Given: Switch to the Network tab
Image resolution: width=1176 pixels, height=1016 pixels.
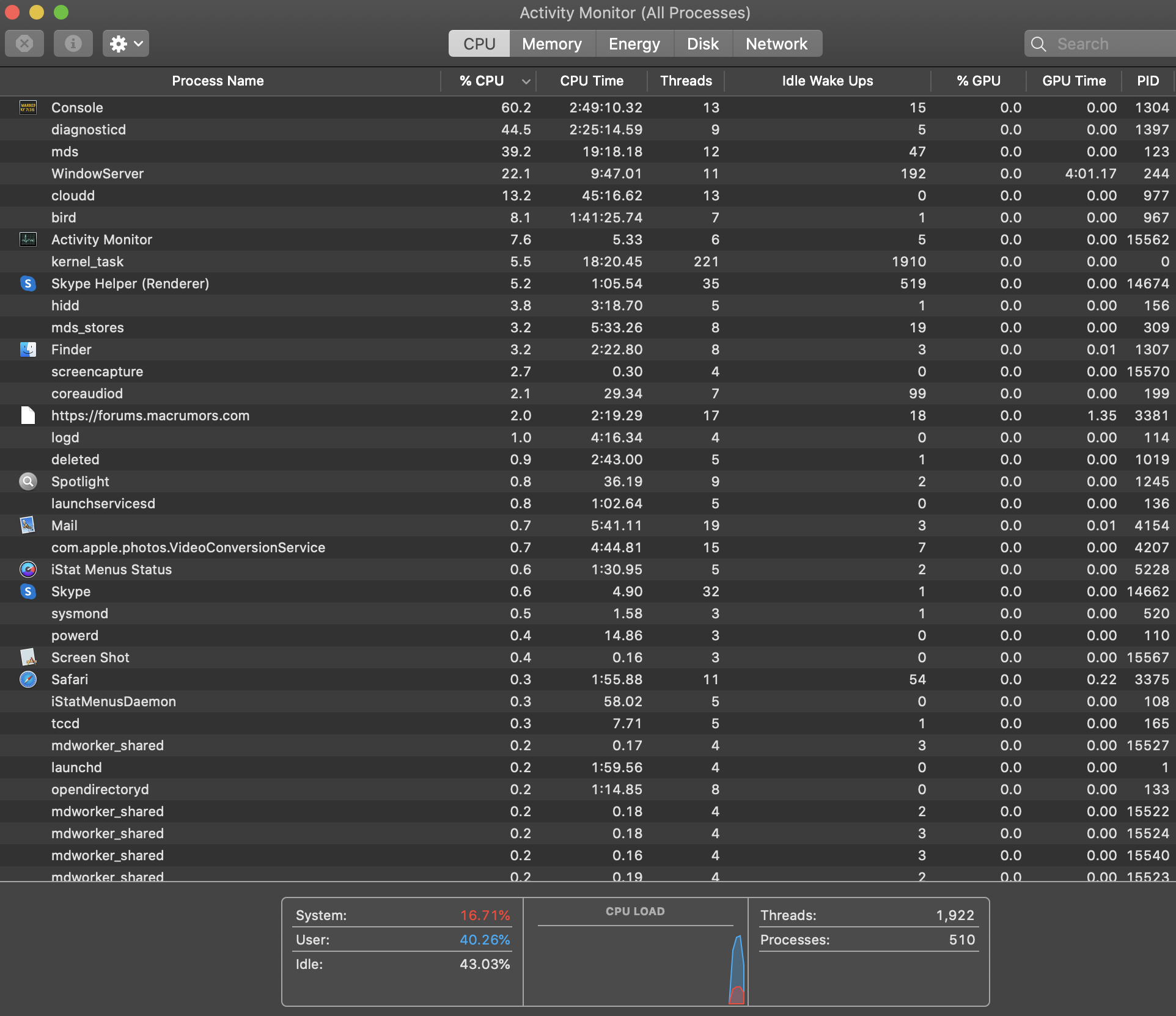Looking at the screenshot, I should click(x=777, y=44).
